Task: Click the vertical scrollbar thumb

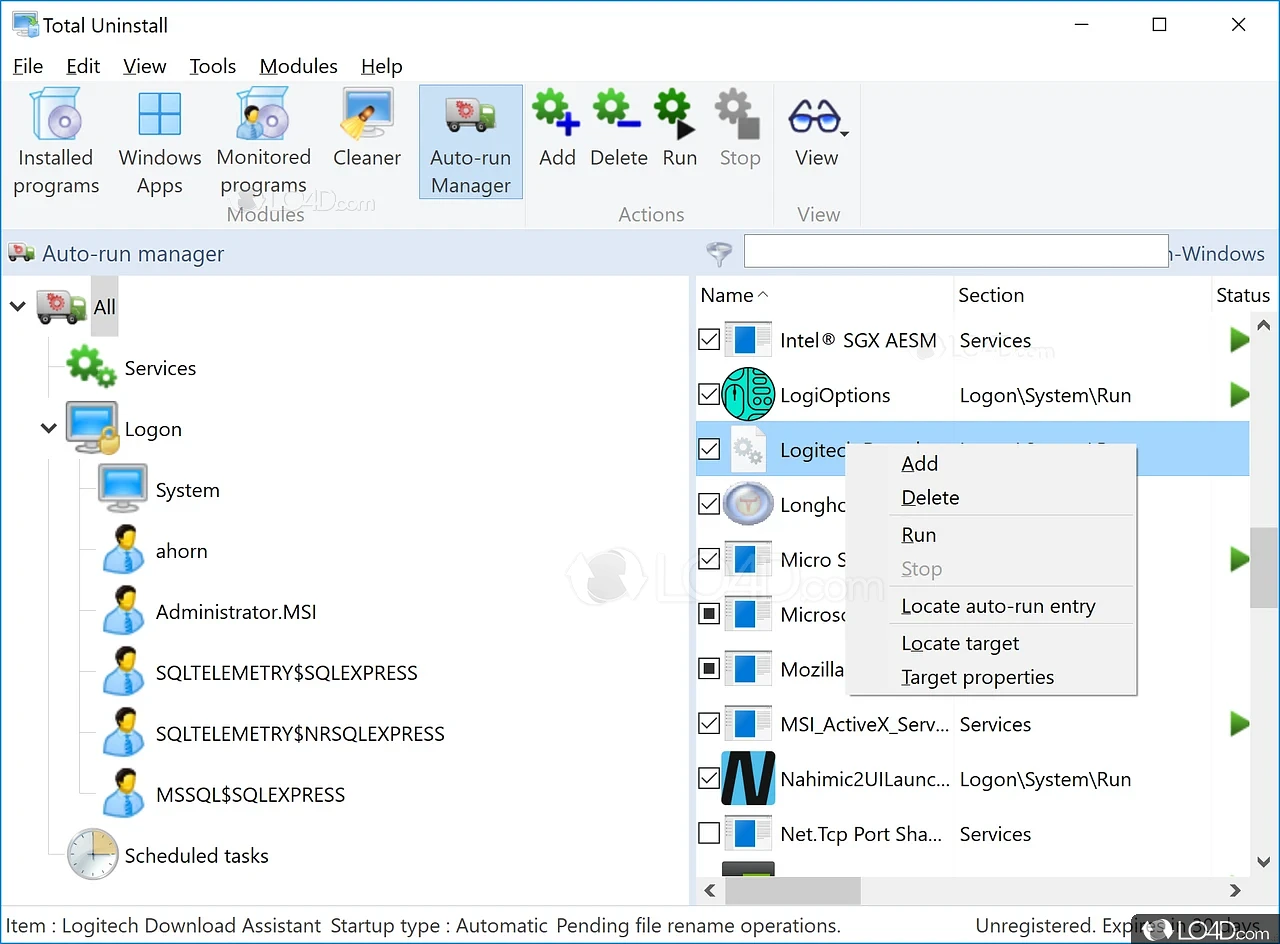Action: coord(1263,565)
